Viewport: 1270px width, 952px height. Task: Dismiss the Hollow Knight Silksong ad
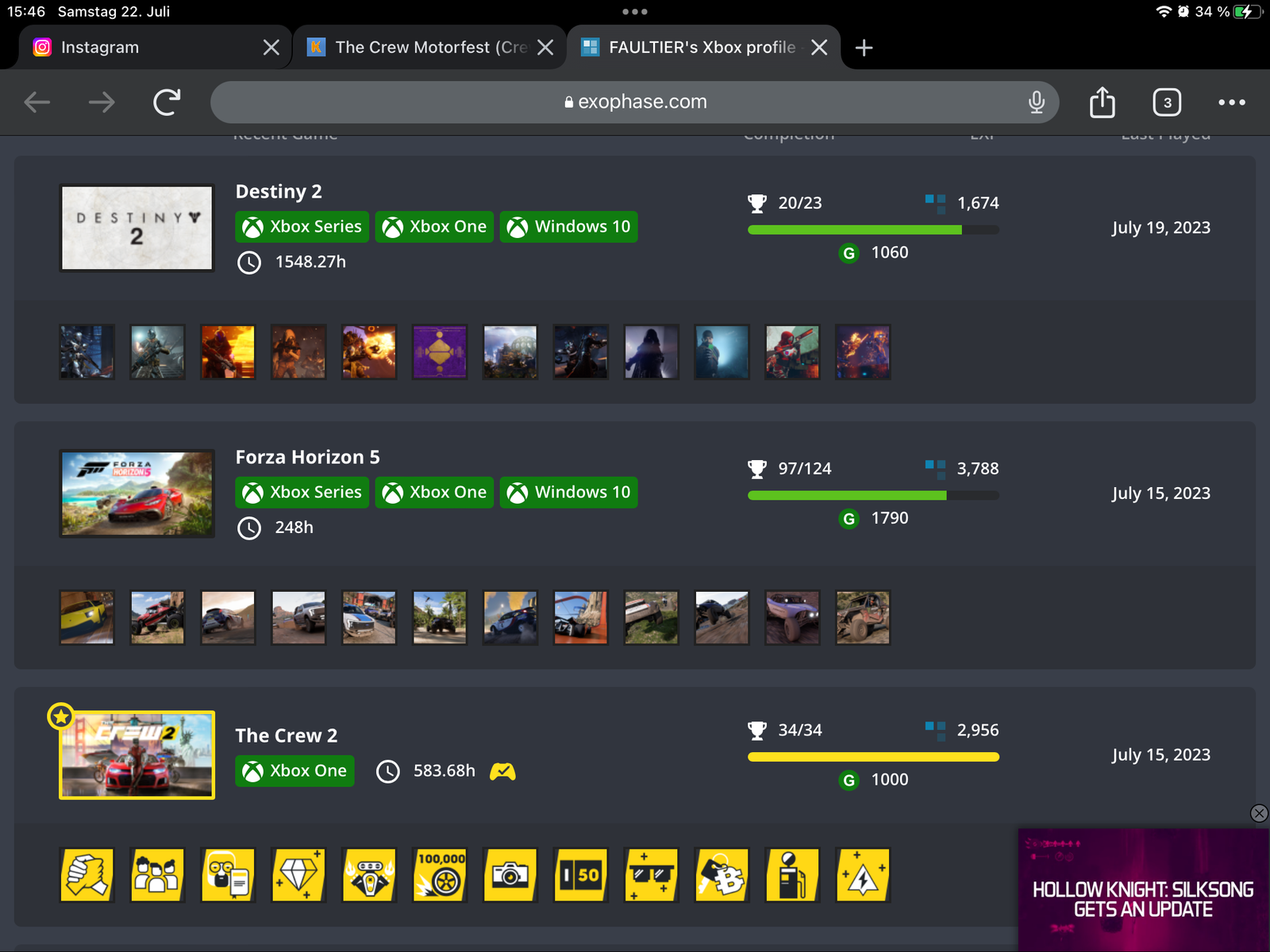click(x=1259, y=813)
